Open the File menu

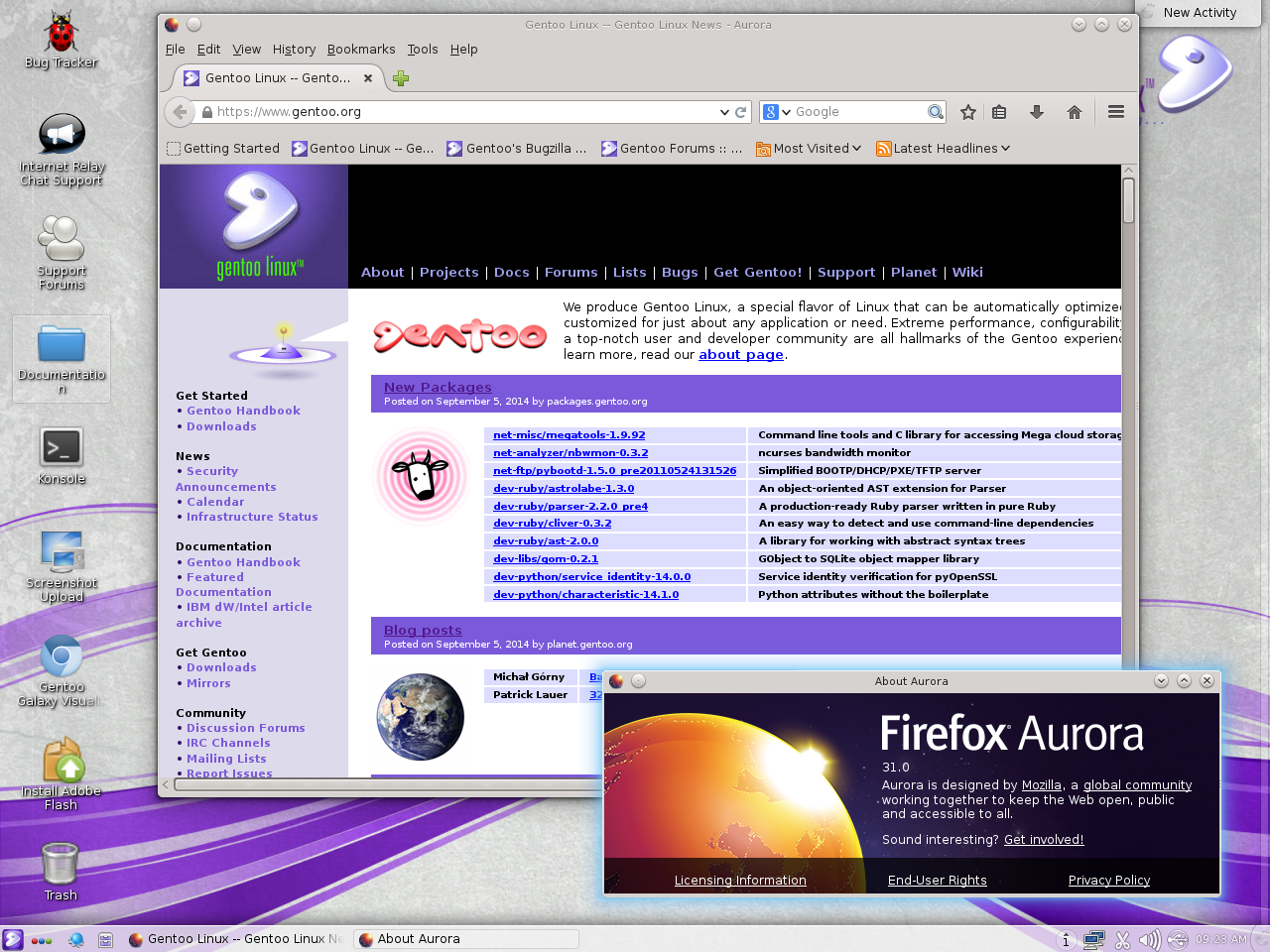175,50
